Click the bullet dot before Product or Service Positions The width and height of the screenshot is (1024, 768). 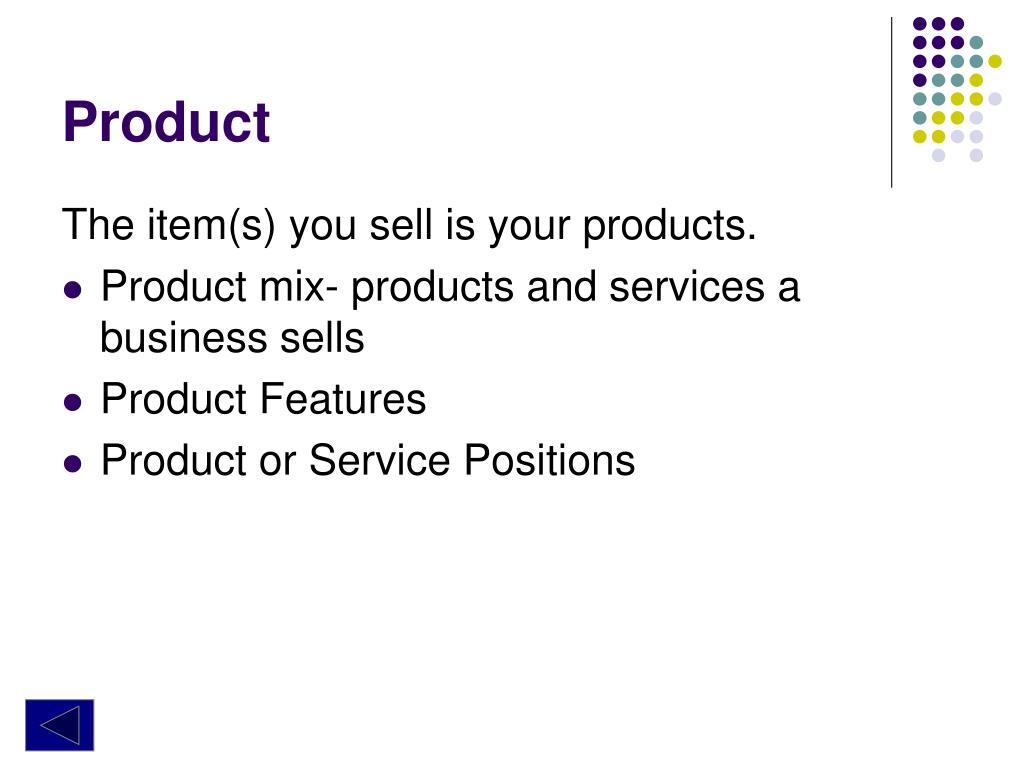[72, 463]
